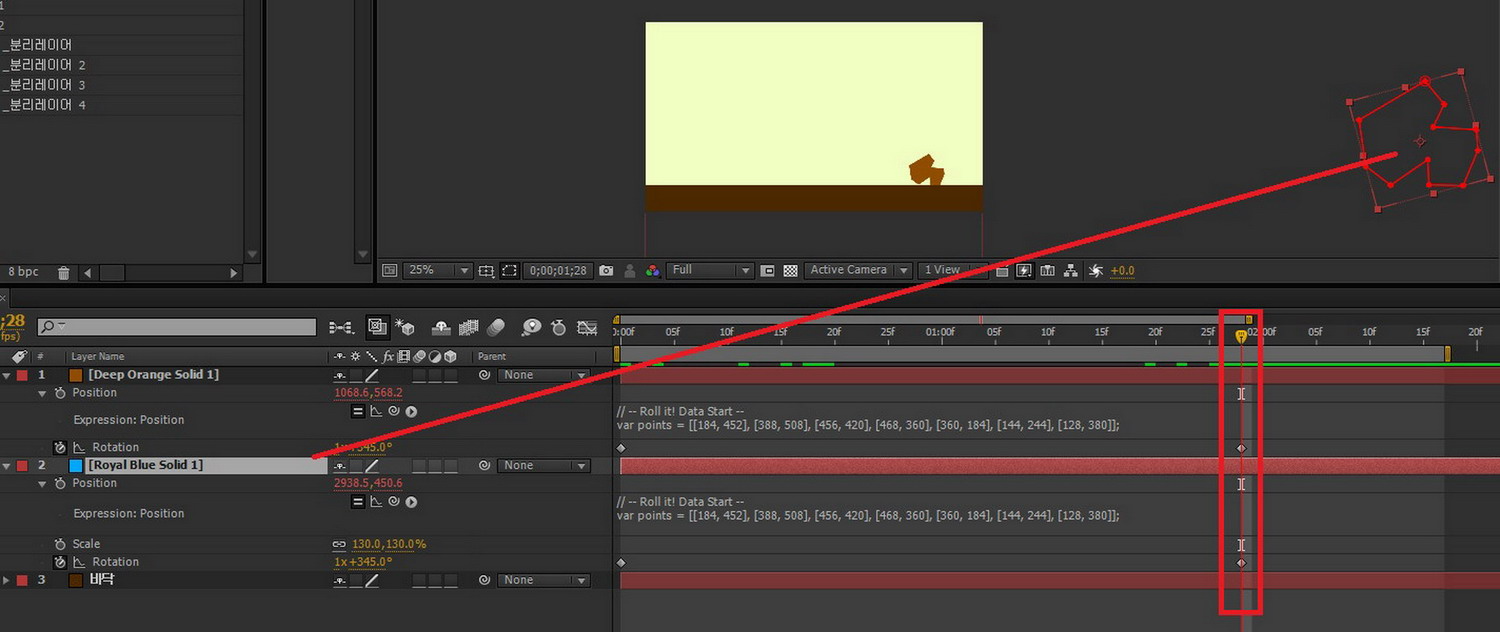Click Royal Blue Position value 2938.5,450.6
Image resolution: width=1500 pixels, height=632 pixels.
tap(368, 483)
